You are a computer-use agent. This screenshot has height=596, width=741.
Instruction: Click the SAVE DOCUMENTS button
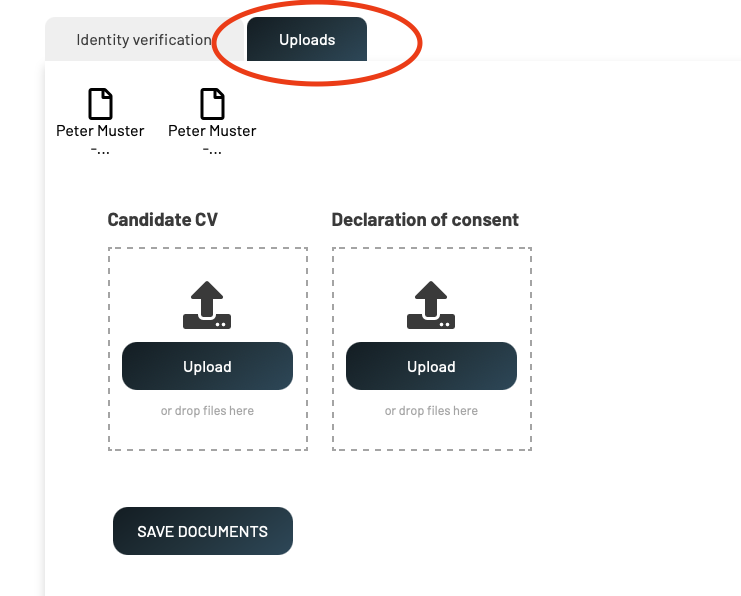click(202, 531)
